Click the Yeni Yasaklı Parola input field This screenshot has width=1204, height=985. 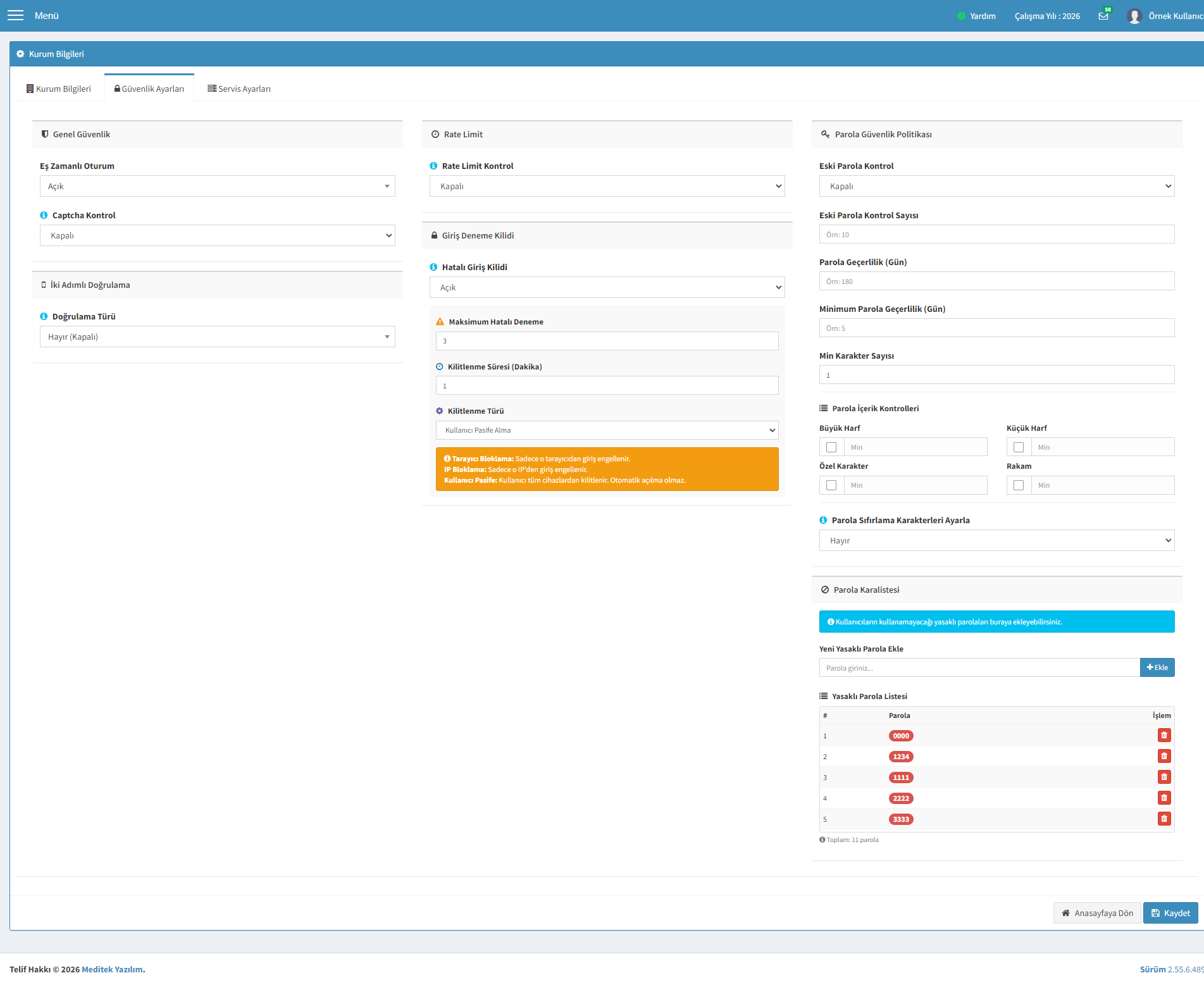tap(979, 667)
